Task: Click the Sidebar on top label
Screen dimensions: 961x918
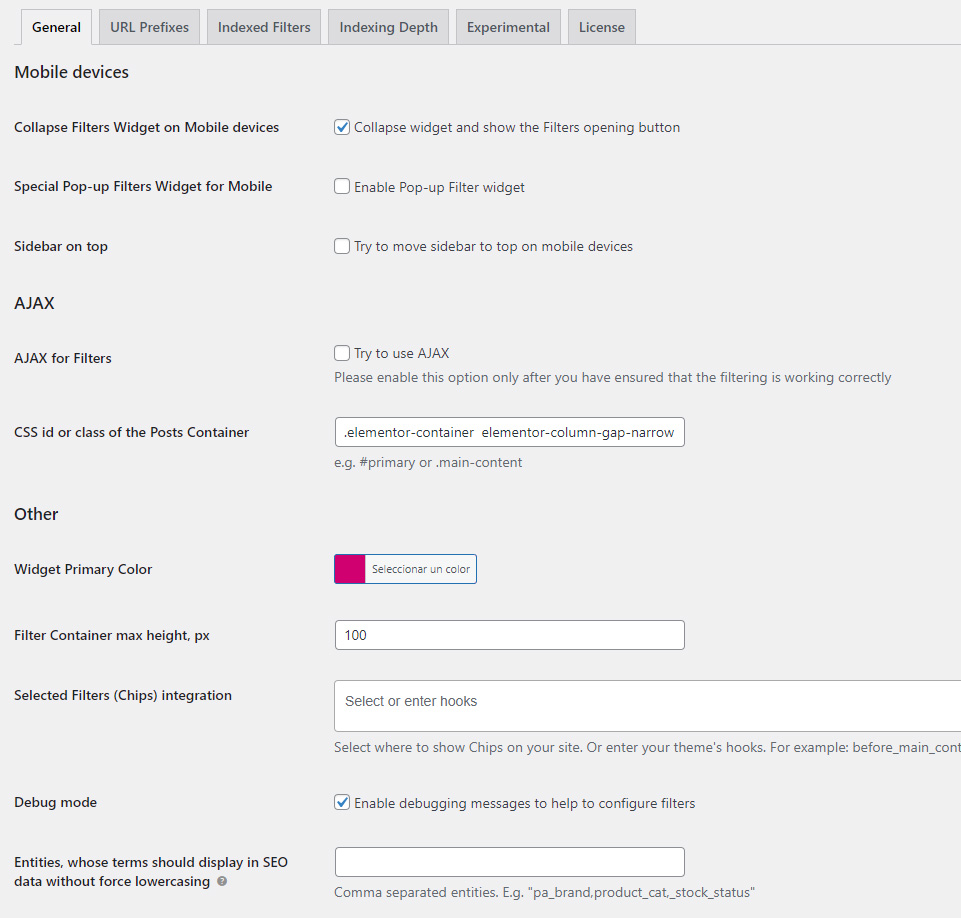Action: (61, 246)
